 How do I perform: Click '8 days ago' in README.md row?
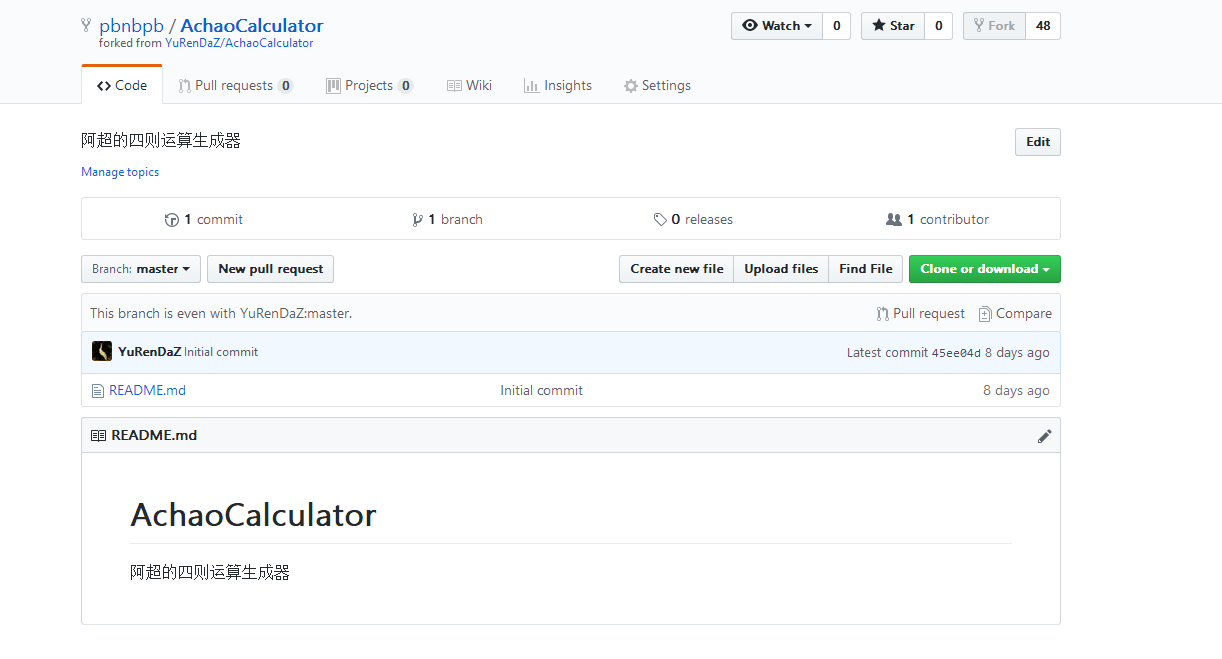pyautogui.click(x=1016, y=390)
